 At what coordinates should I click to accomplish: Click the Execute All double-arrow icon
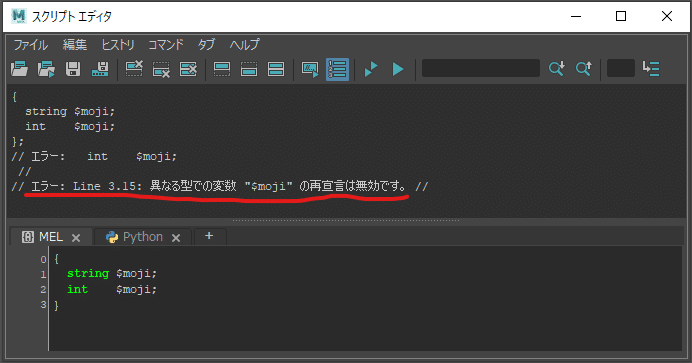point(371,69)
